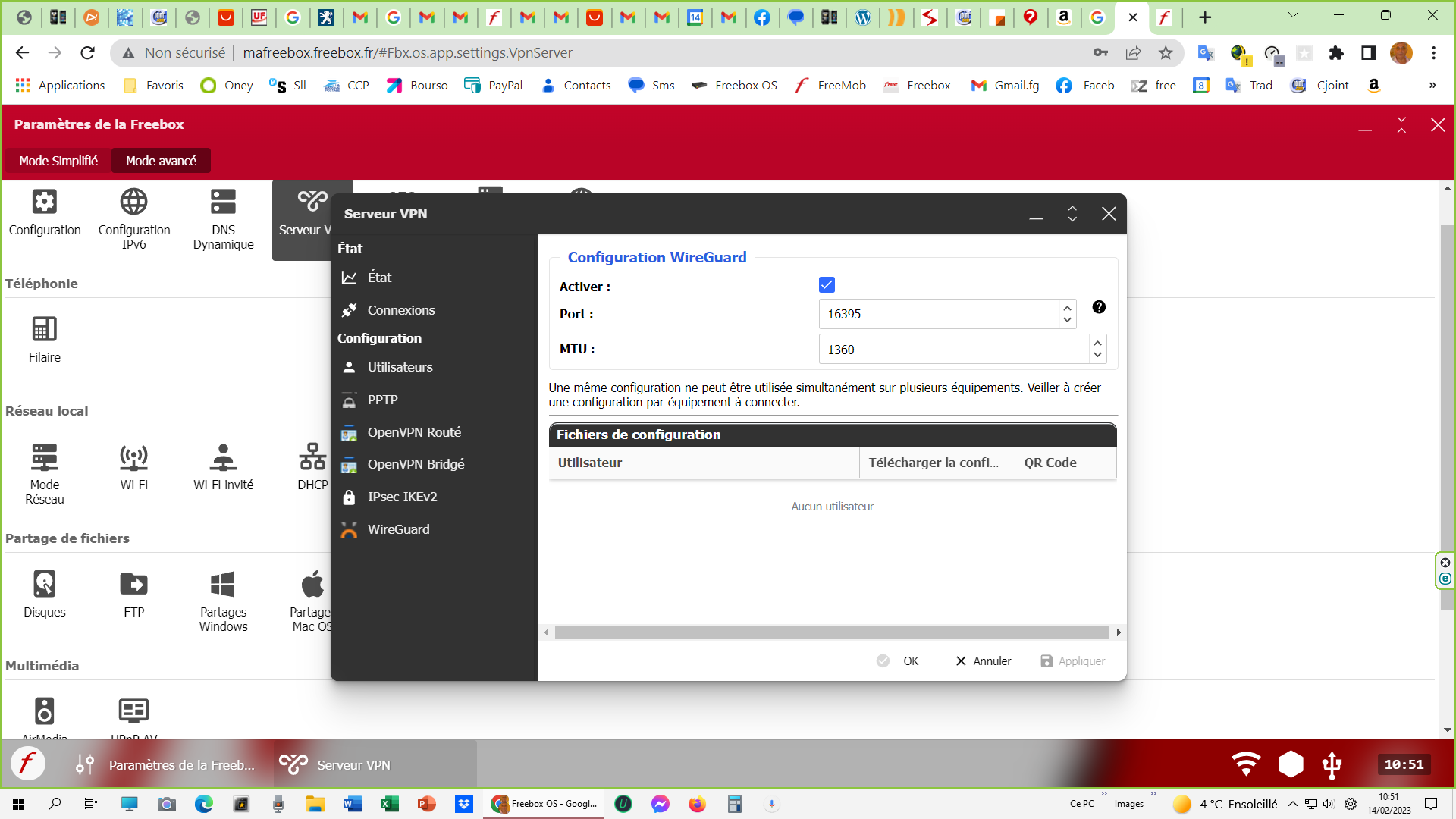
Task: Open the Chrome tab search dropdown
Action: point(1293,15)
